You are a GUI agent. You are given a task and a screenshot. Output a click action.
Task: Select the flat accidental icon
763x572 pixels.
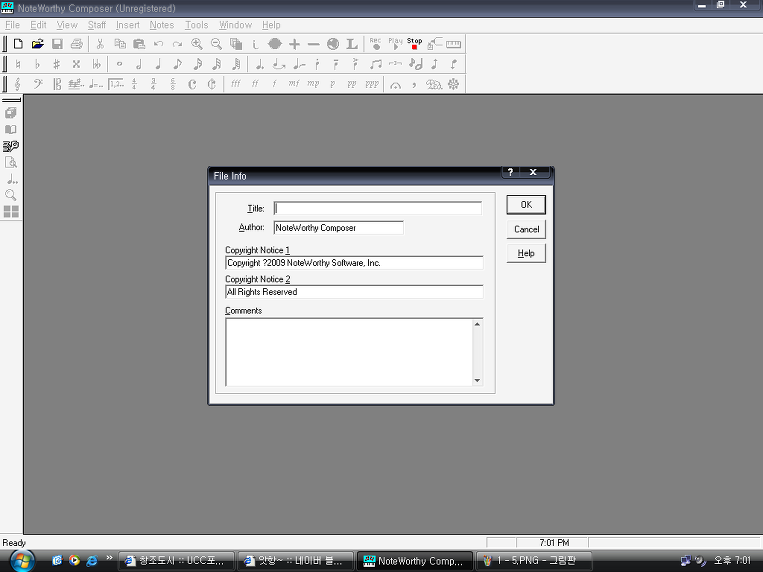point(37,64)
